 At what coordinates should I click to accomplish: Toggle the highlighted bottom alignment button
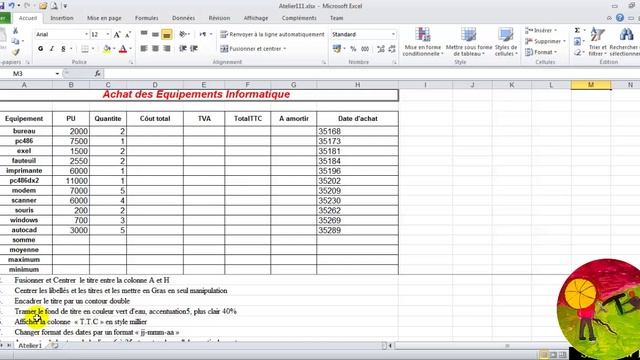167,34
